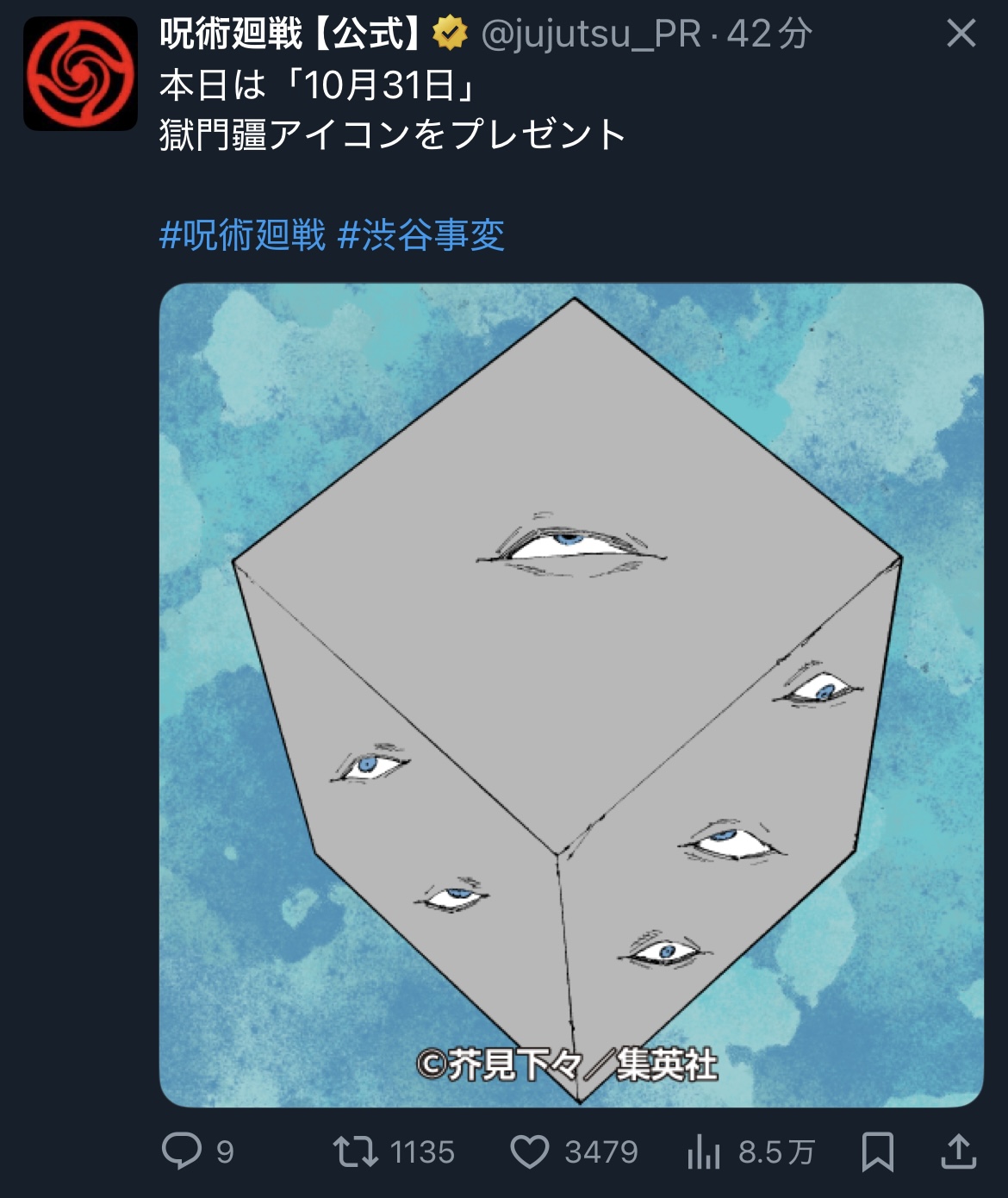This screenshot has width=1008, height=1198.
Task: Open the @jujutsu_PR handle
Action: click(x=591, y=35)
